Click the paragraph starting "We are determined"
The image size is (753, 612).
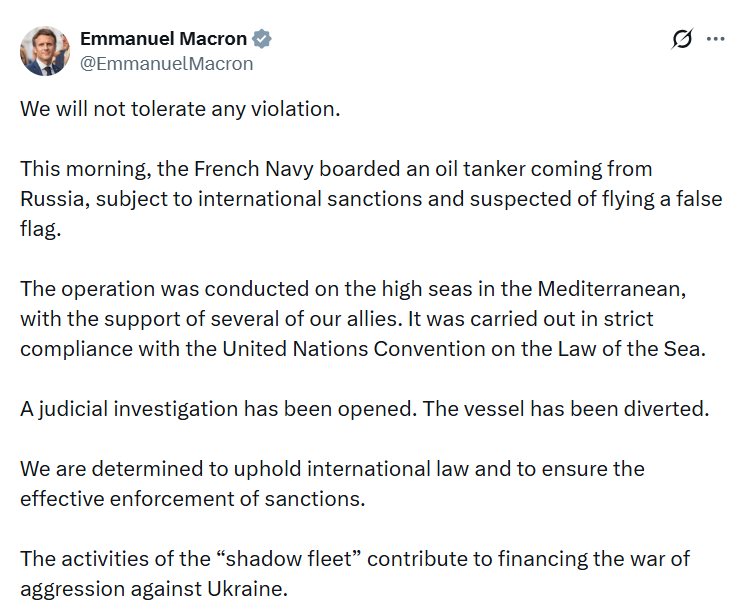pyautogui.click(x=332, y=483)
